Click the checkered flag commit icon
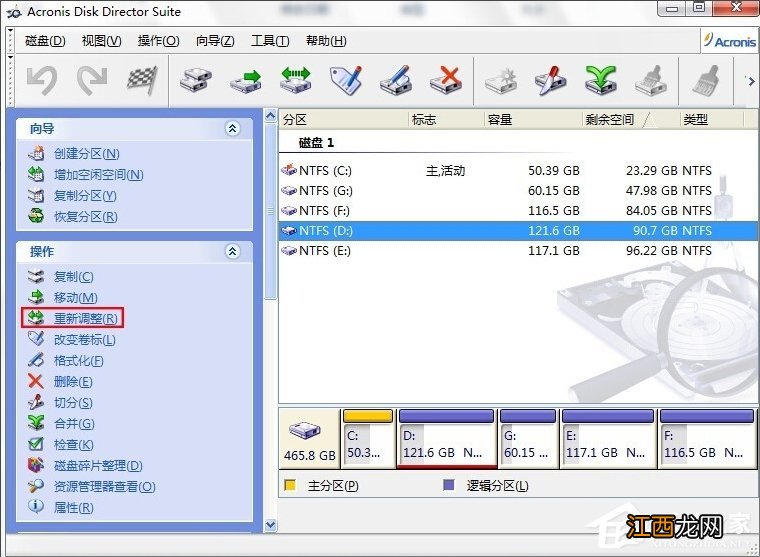 coord(142,80)
